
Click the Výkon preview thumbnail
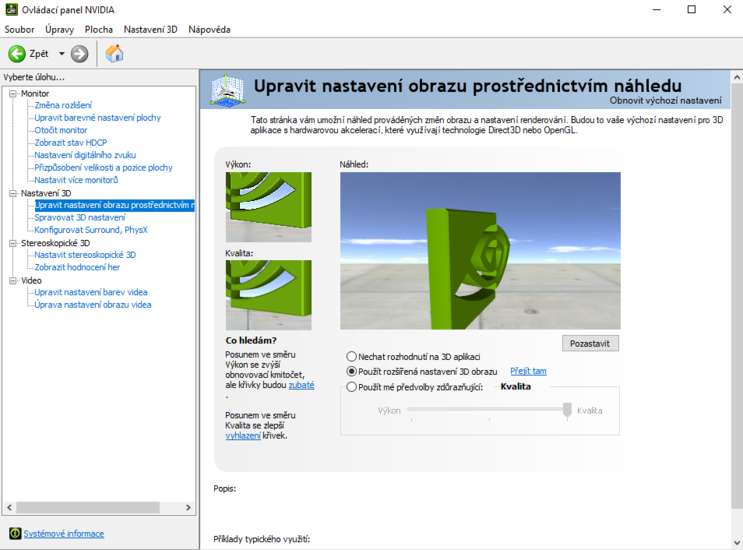point(269,207)
